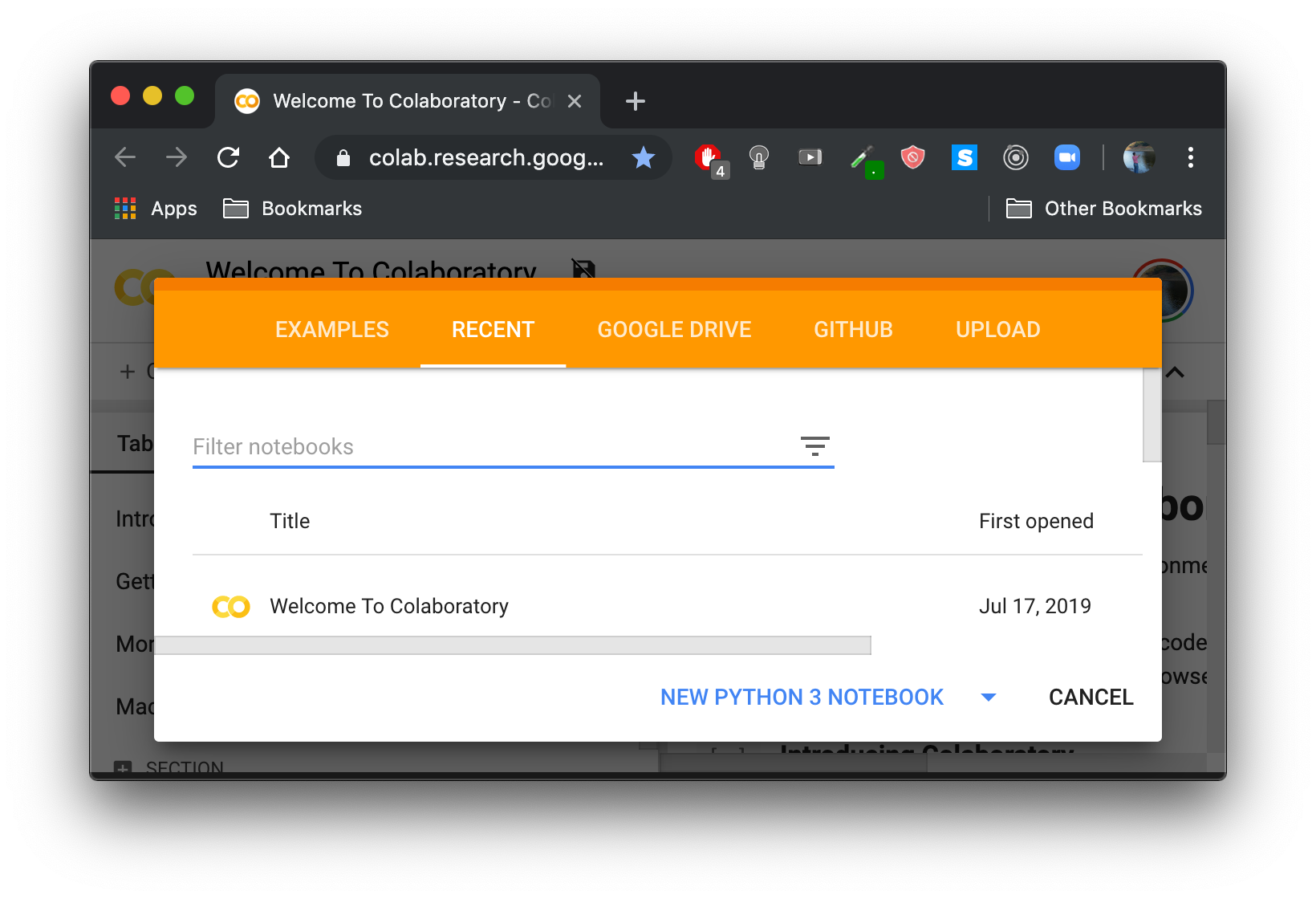
Task: Sort by the Title column header
Action: point(290,521)
